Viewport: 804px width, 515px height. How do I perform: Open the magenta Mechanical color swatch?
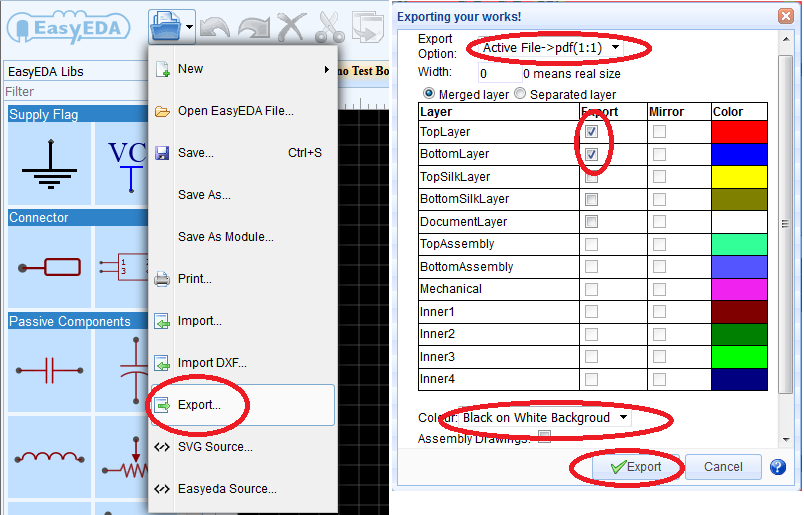pos(739,289)
